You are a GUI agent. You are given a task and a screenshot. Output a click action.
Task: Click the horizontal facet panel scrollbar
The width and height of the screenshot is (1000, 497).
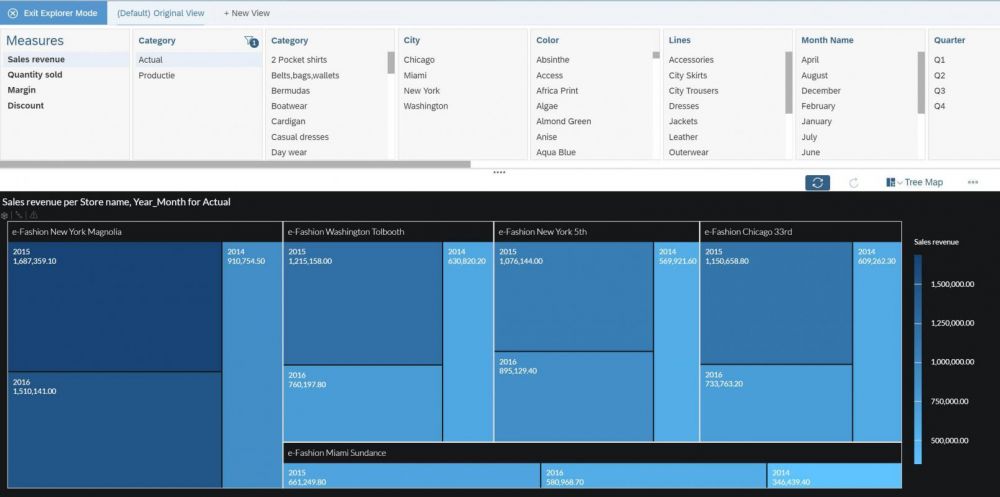[x=235, y=164]
